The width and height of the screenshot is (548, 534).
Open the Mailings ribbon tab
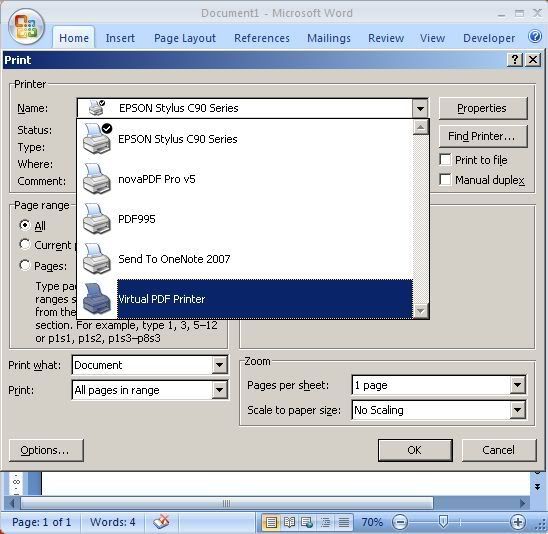tap(329, 38)
